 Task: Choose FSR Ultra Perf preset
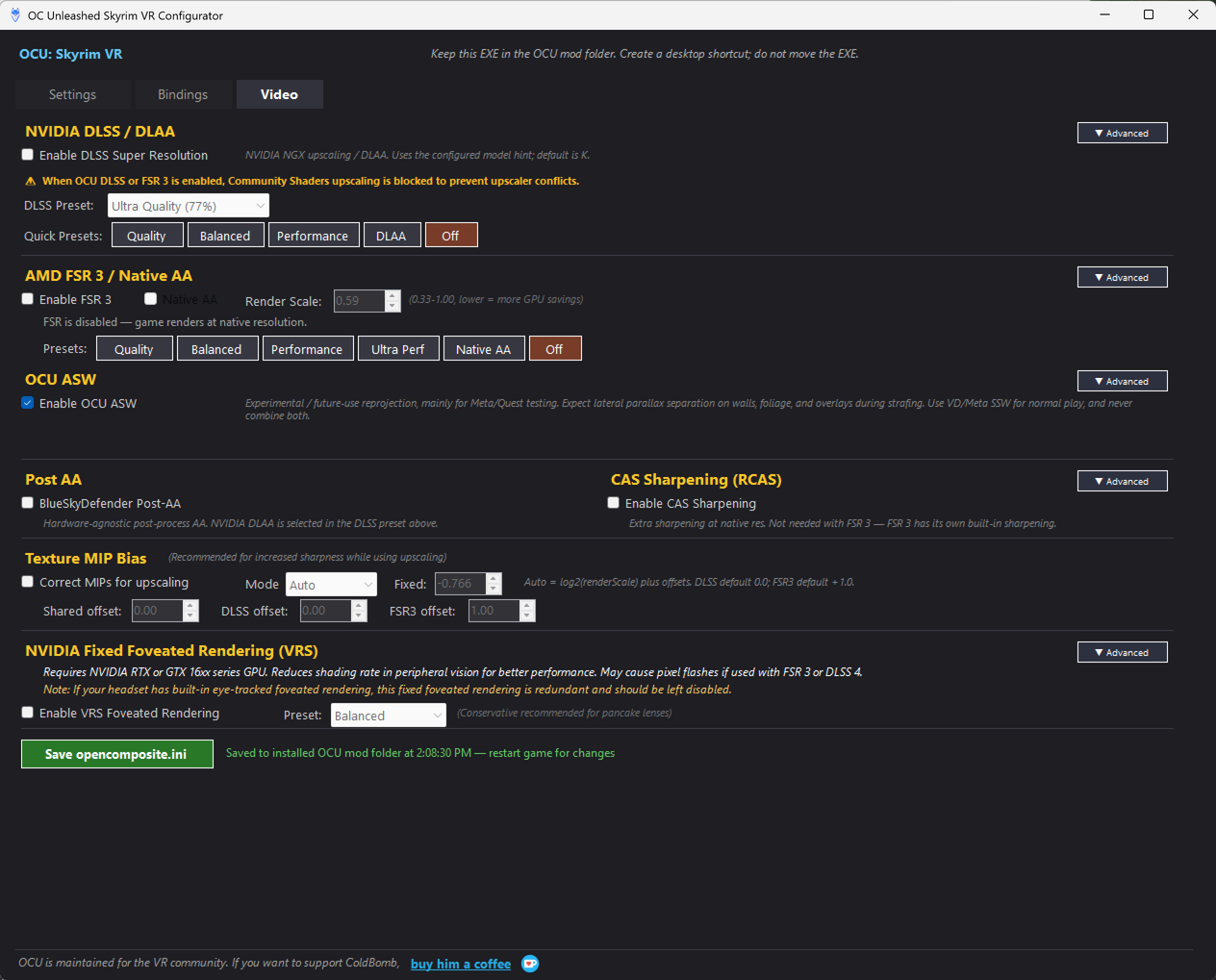pyautogui.click(x=397, y=349)
